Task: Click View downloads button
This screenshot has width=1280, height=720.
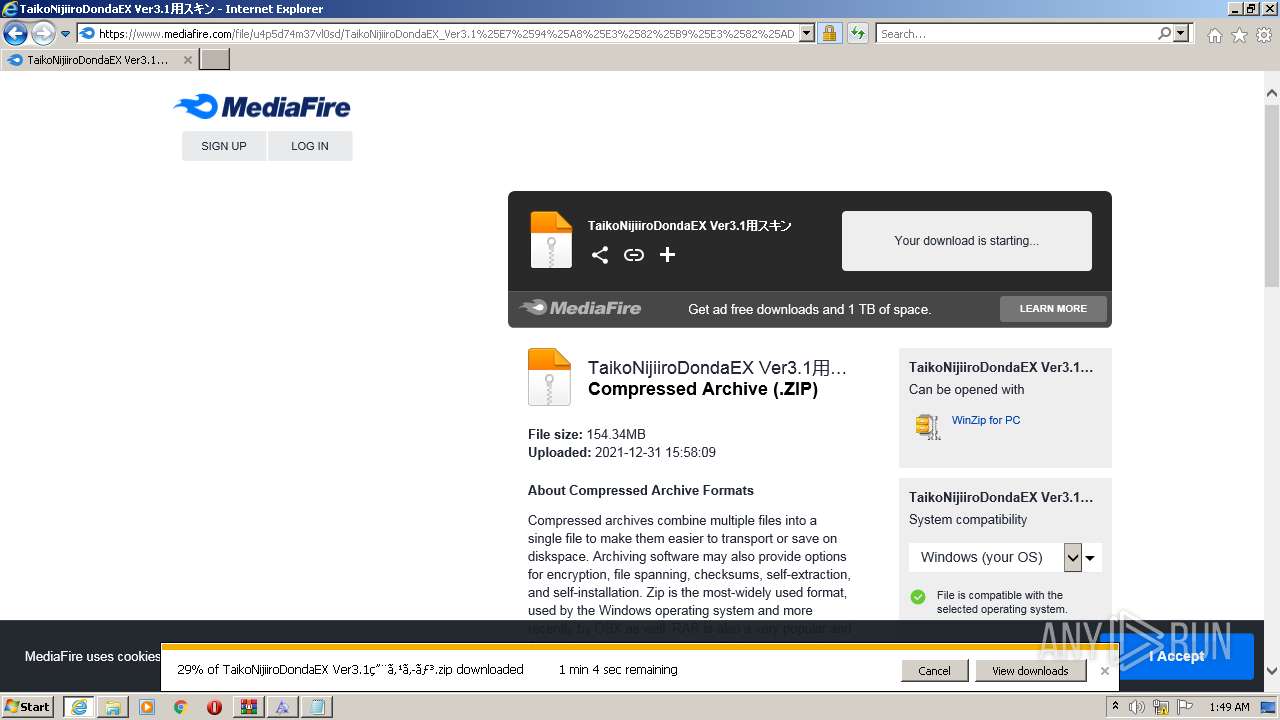Action: pyautogui.click(x=1030, y=671)
